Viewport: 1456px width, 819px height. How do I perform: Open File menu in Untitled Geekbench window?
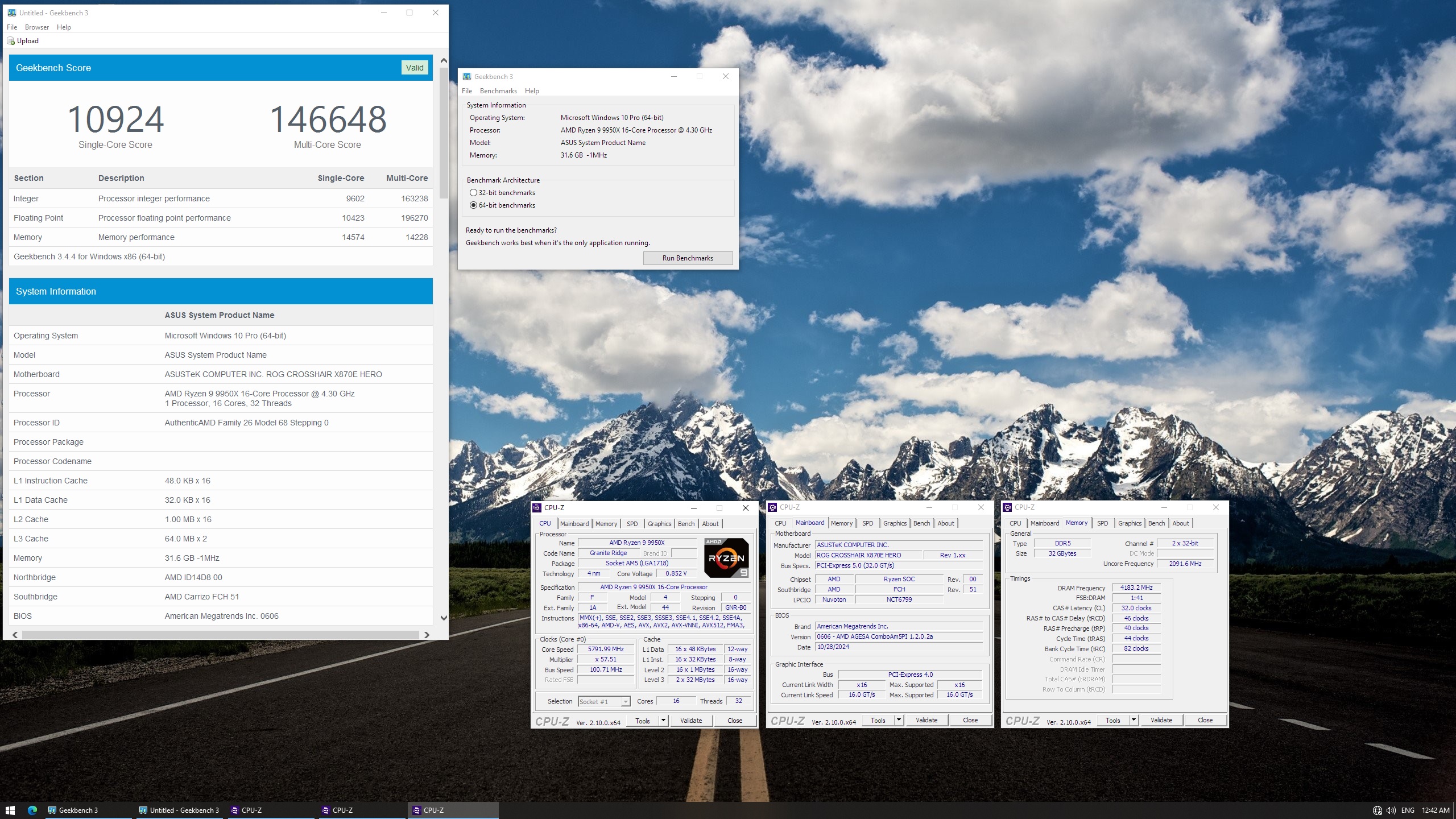coord(12,27)
